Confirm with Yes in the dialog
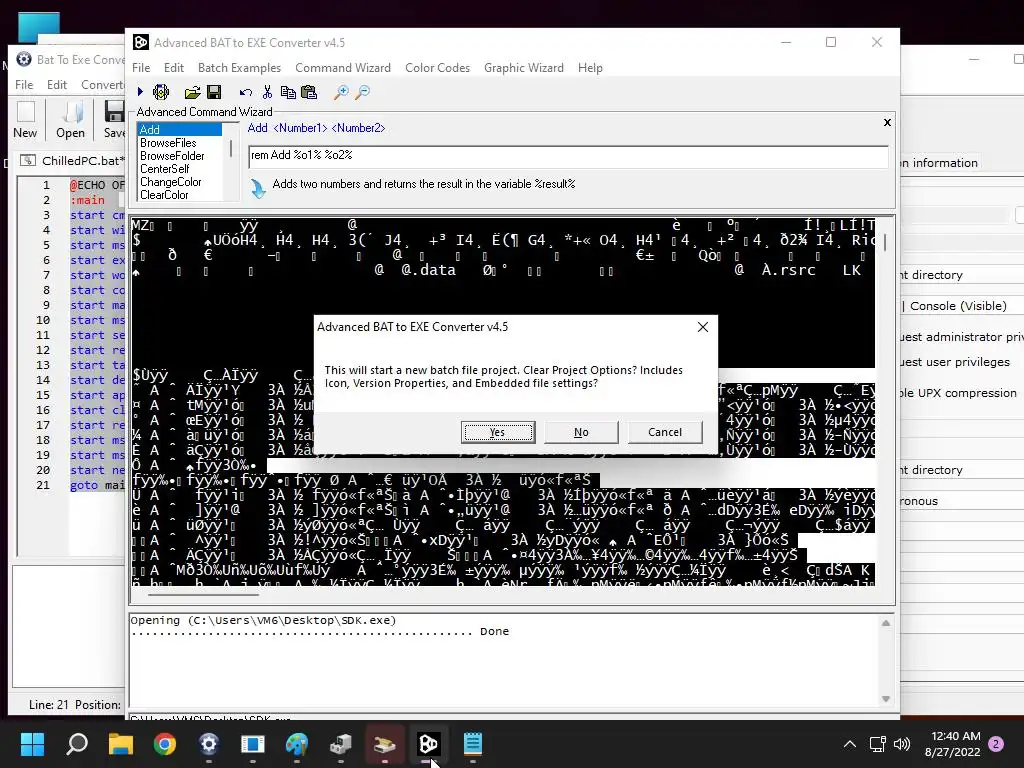1024x768 pixels. [498, 432]
